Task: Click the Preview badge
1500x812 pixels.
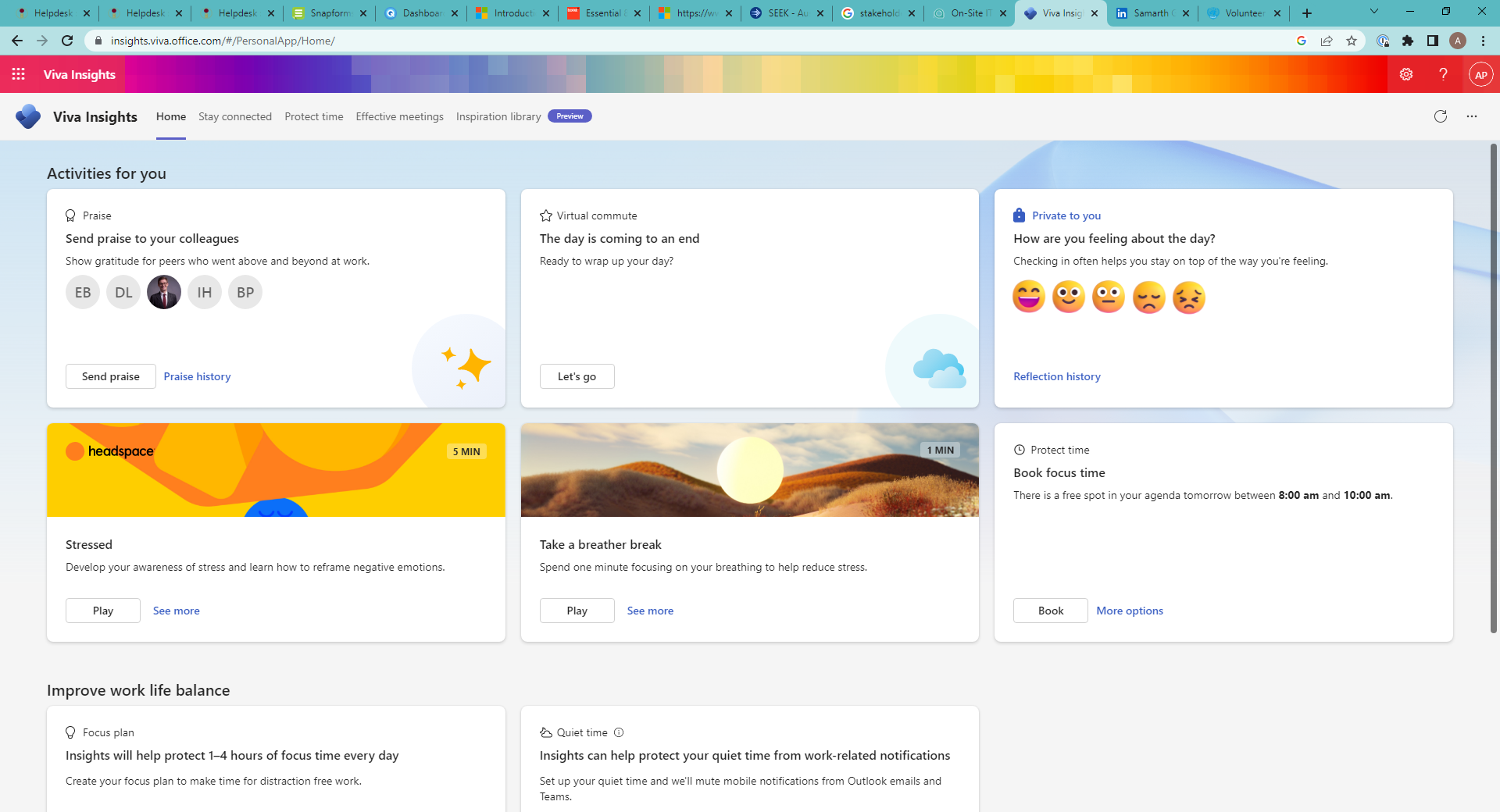Action: [570, 116]
